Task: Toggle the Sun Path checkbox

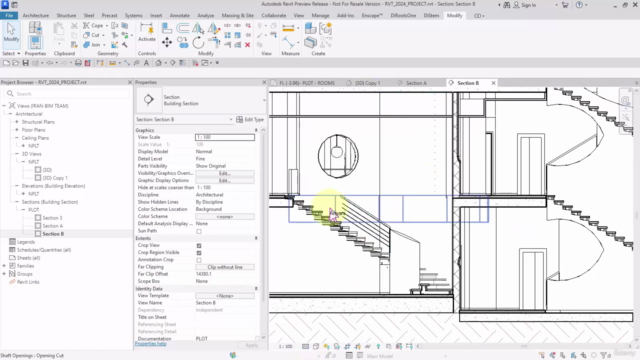Action: tap(199, 231)
